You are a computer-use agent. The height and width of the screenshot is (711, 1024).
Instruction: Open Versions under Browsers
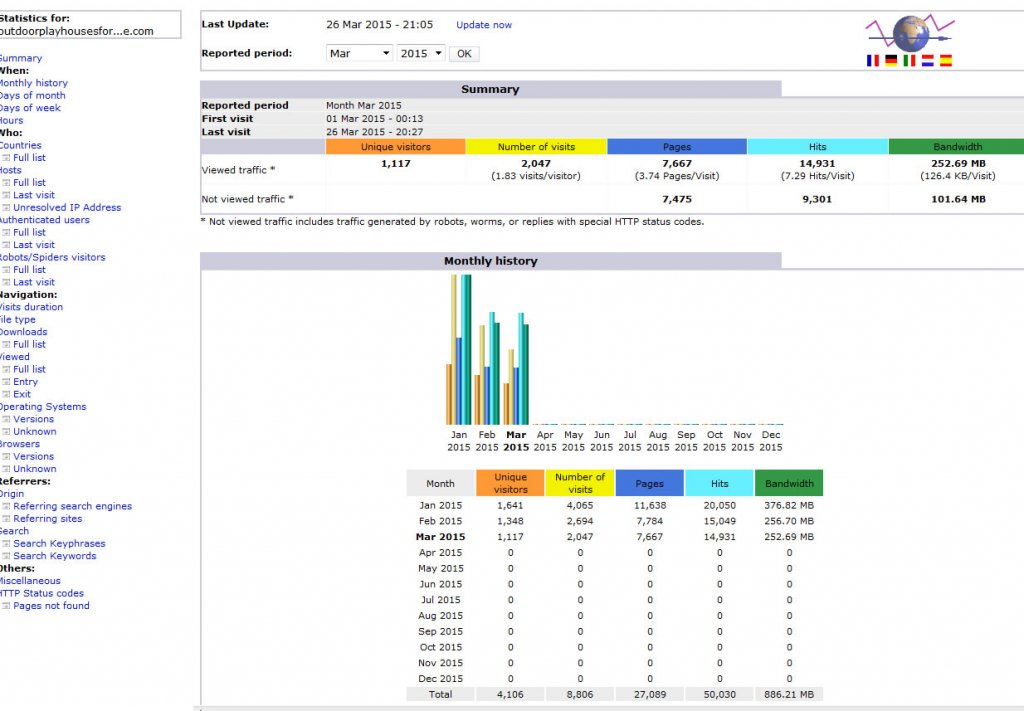click(33, 456)
